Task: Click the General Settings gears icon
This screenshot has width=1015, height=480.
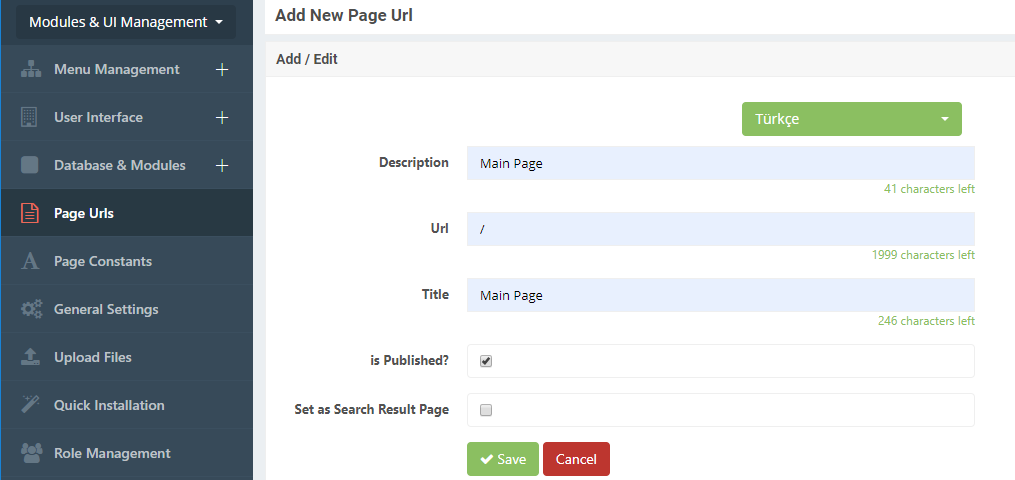Action: click(x=32, y=309)
